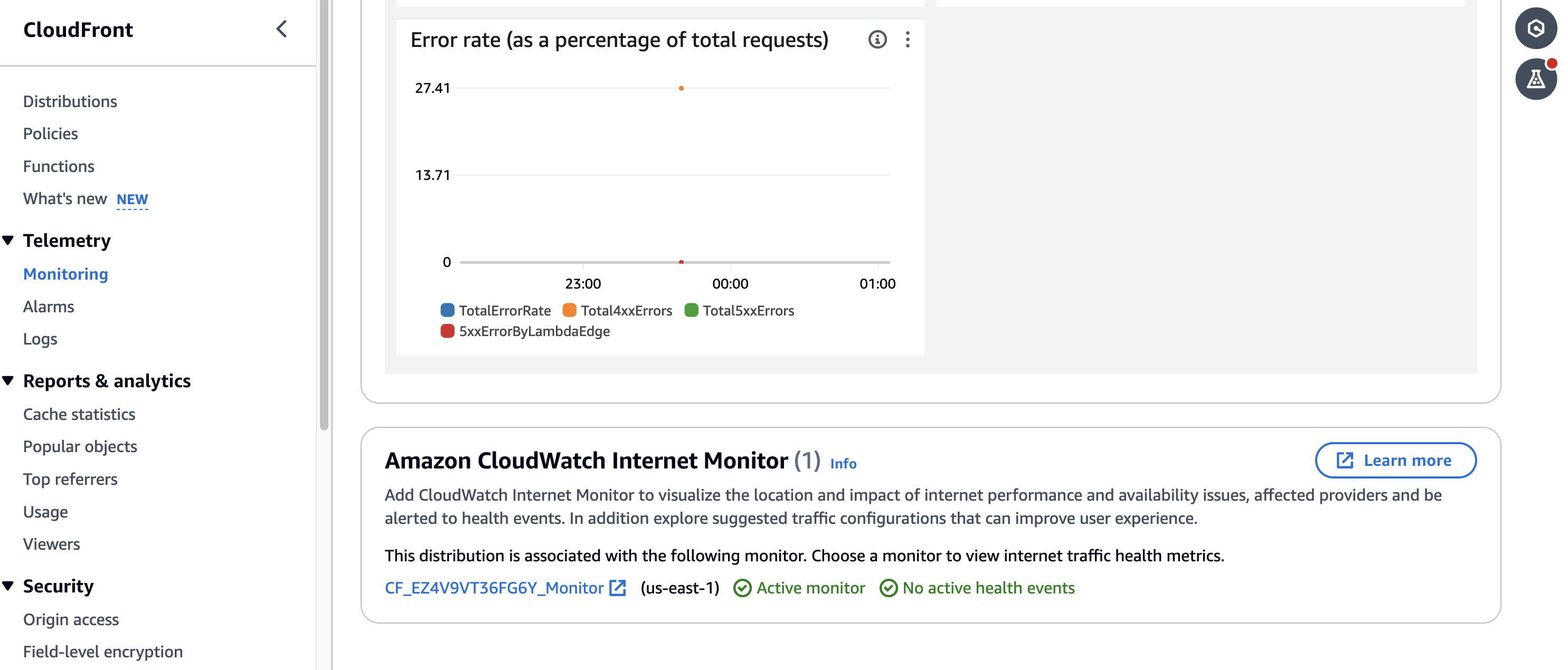Open the CF_EZ4V9VT36FG6Y_Monitor link

tap(493, 588)
